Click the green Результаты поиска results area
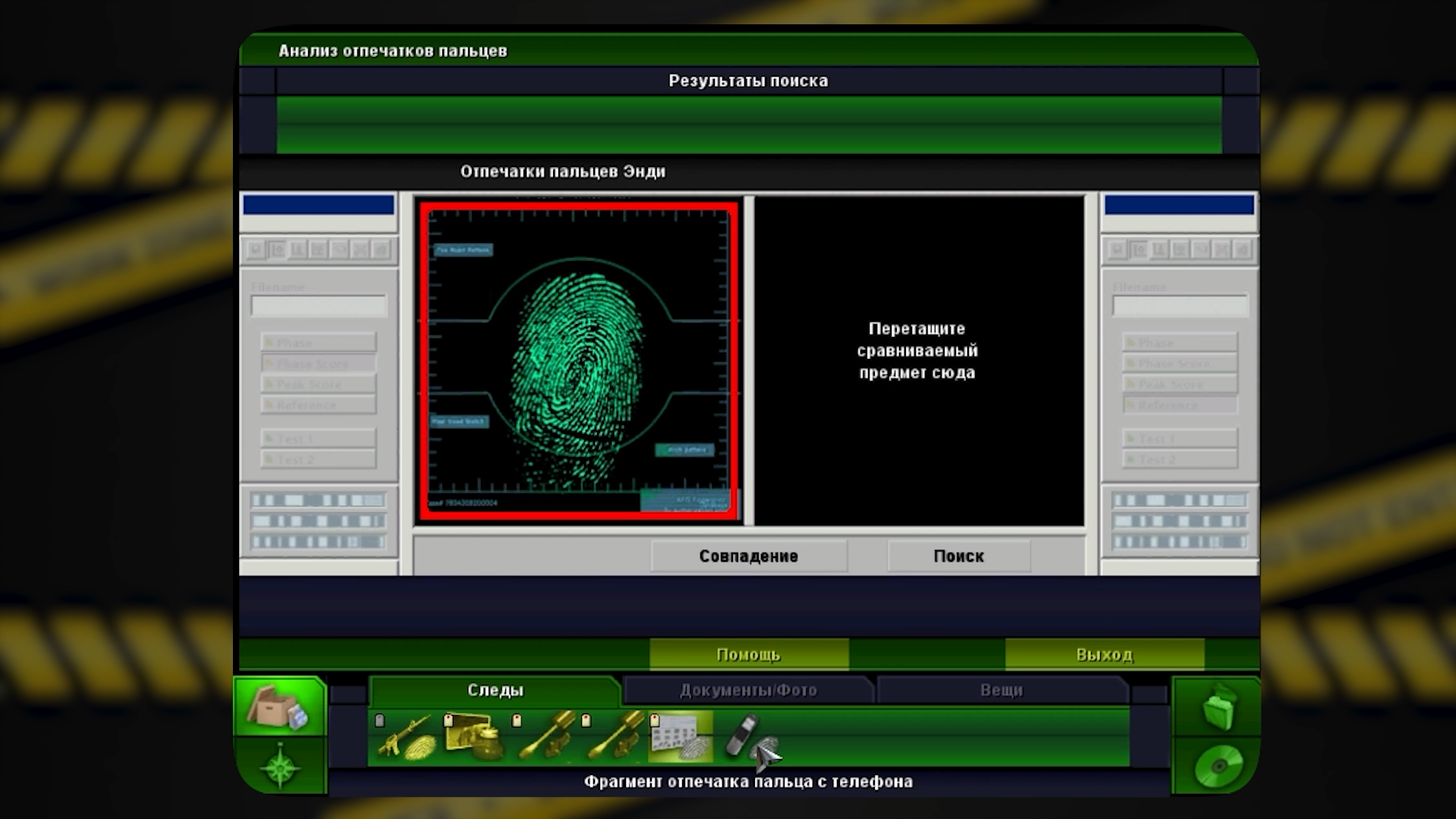Viewport: 1456px width, 819px height. point(749,124)
